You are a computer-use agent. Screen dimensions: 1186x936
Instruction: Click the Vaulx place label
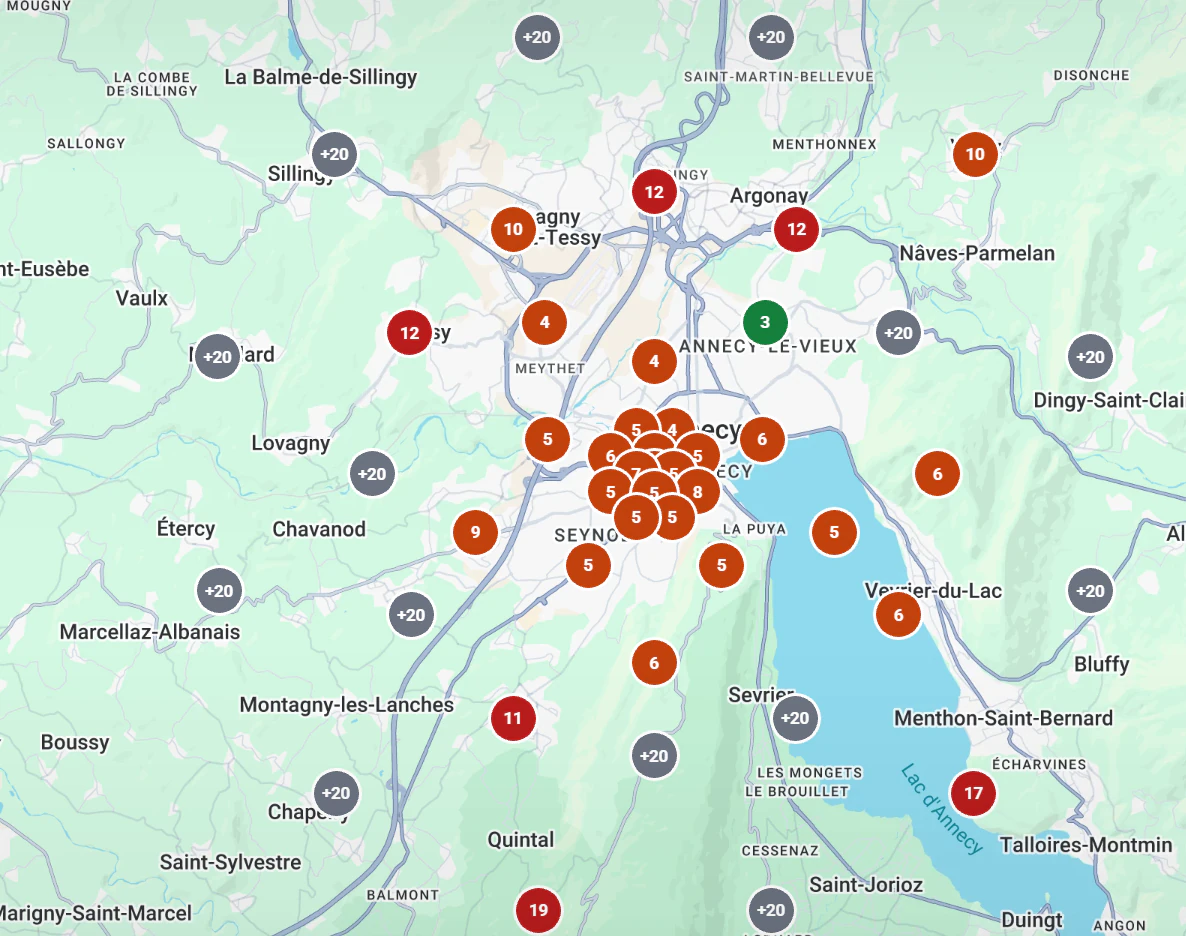click(141, 298)
